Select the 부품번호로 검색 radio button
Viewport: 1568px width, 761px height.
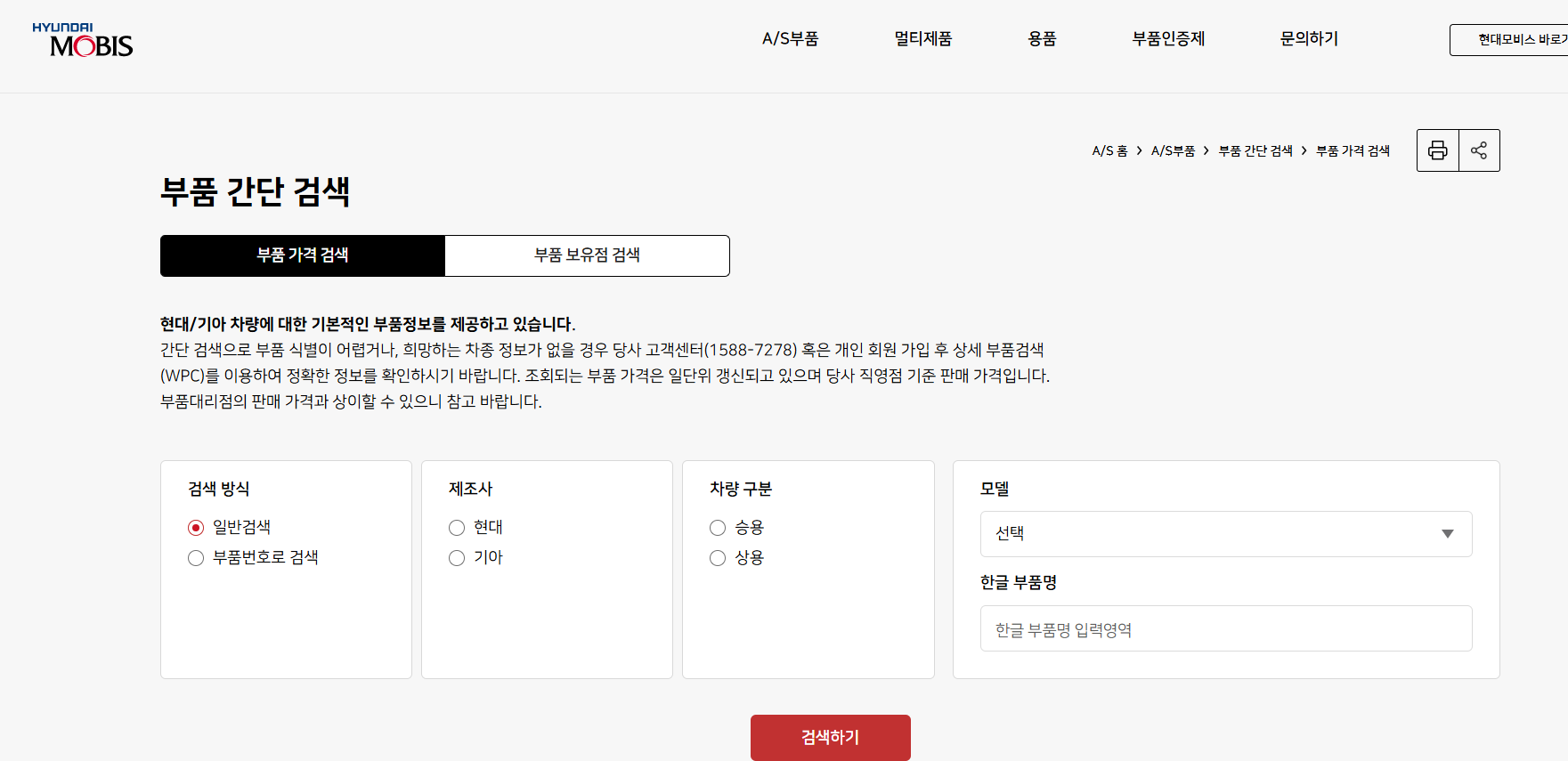coord(196,558)
